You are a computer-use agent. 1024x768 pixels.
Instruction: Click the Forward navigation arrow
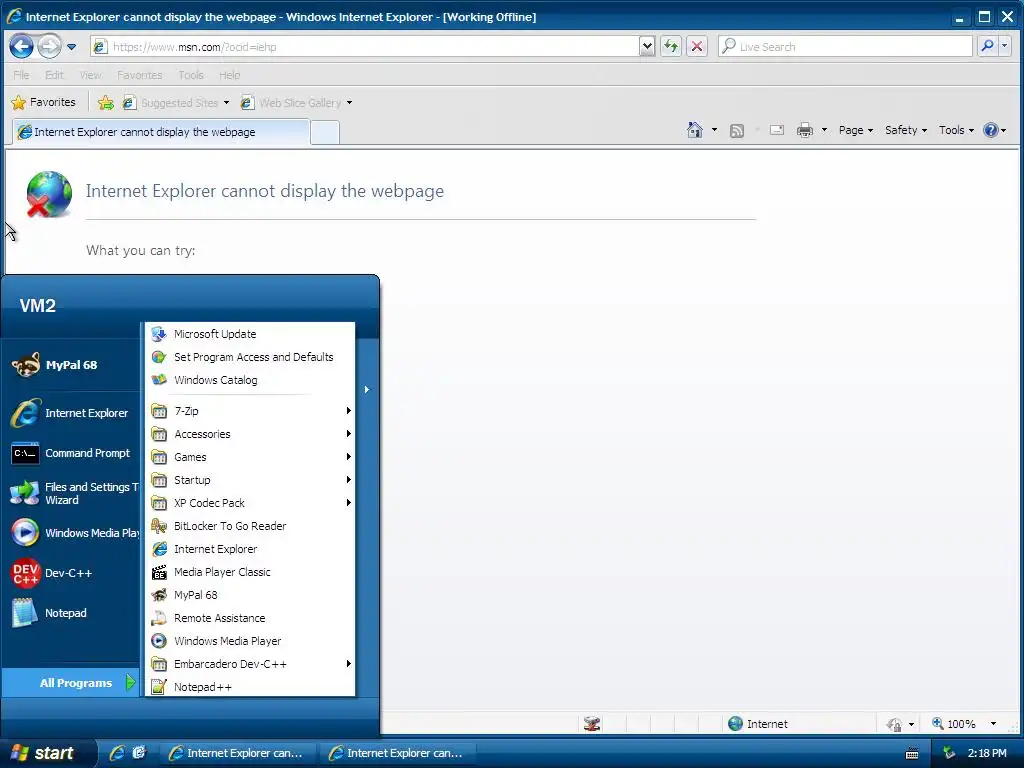point(49,46)
